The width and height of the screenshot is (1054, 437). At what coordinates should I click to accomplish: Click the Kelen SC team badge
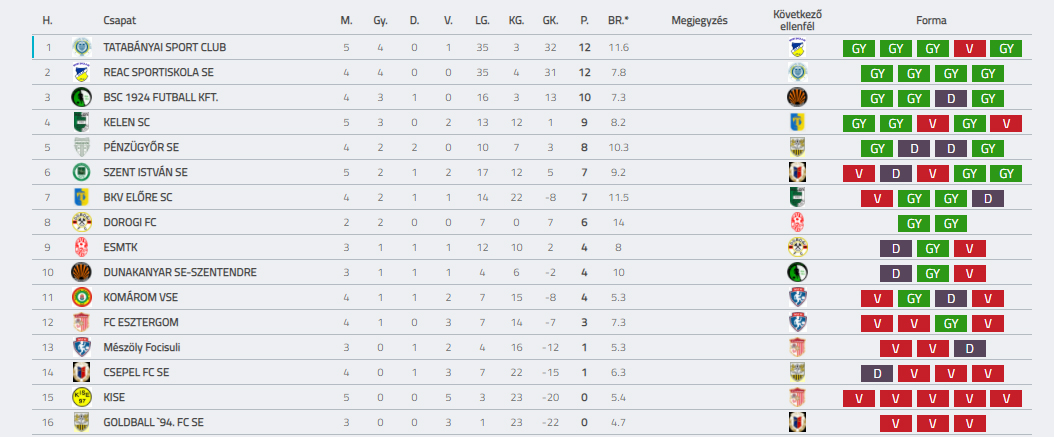pos(81,122)
